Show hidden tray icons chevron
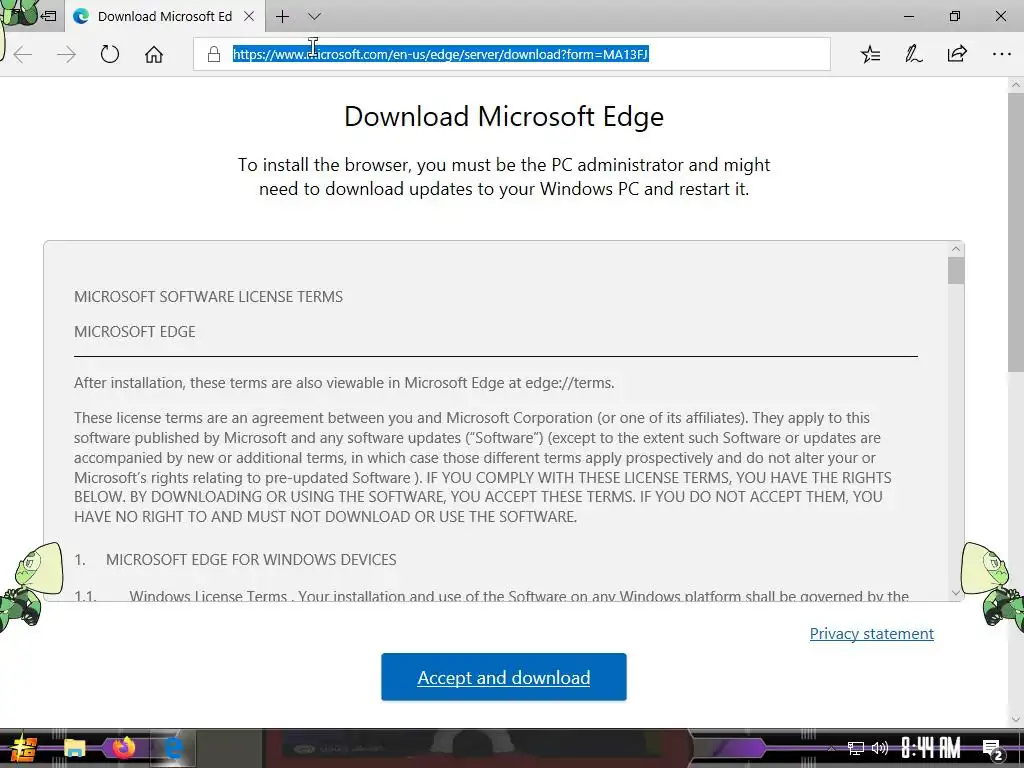This screenshot has width=1024, height=768. point(831,748)
